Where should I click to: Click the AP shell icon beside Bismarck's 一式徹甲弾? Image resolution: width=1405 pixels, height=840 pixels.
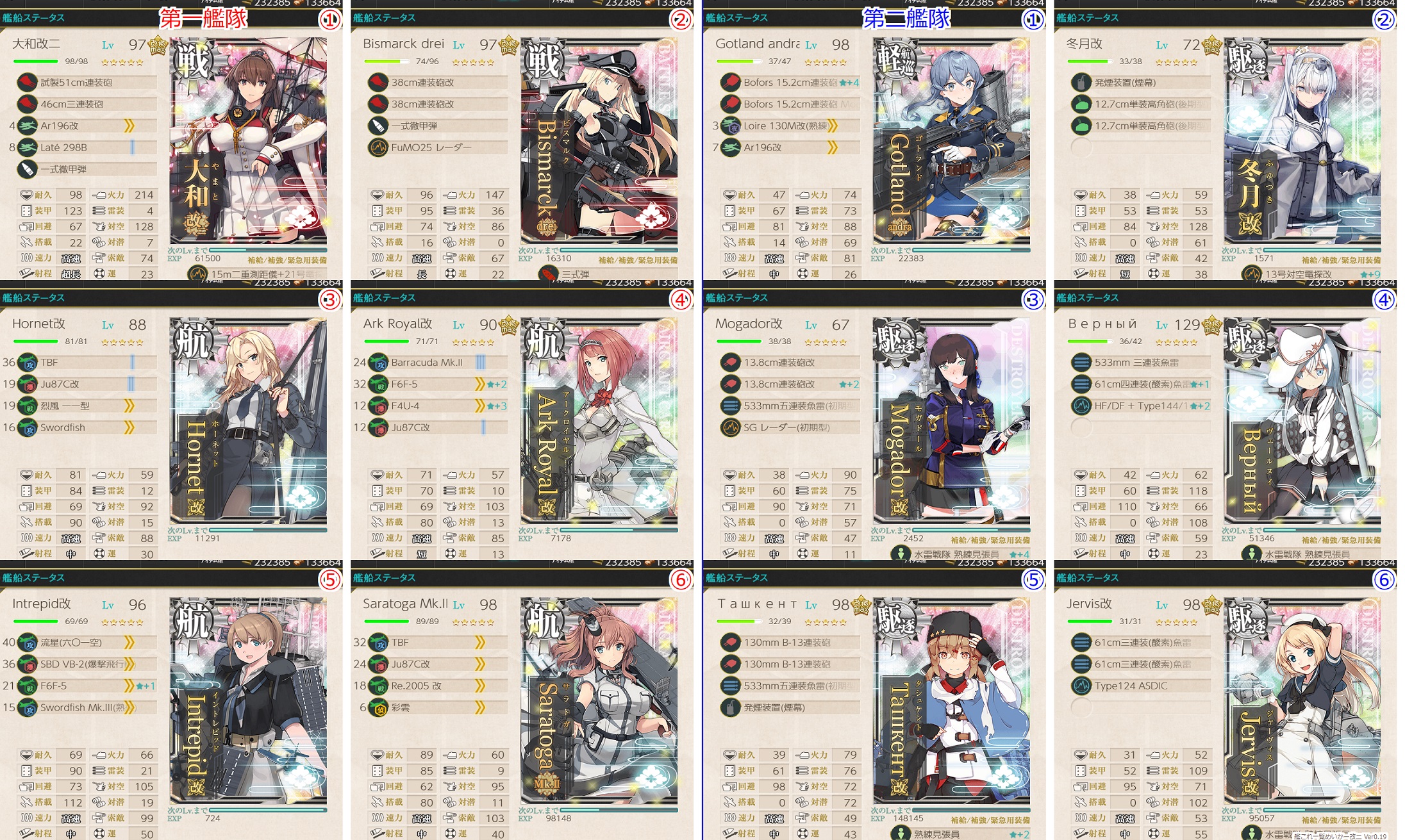point(378,126)
